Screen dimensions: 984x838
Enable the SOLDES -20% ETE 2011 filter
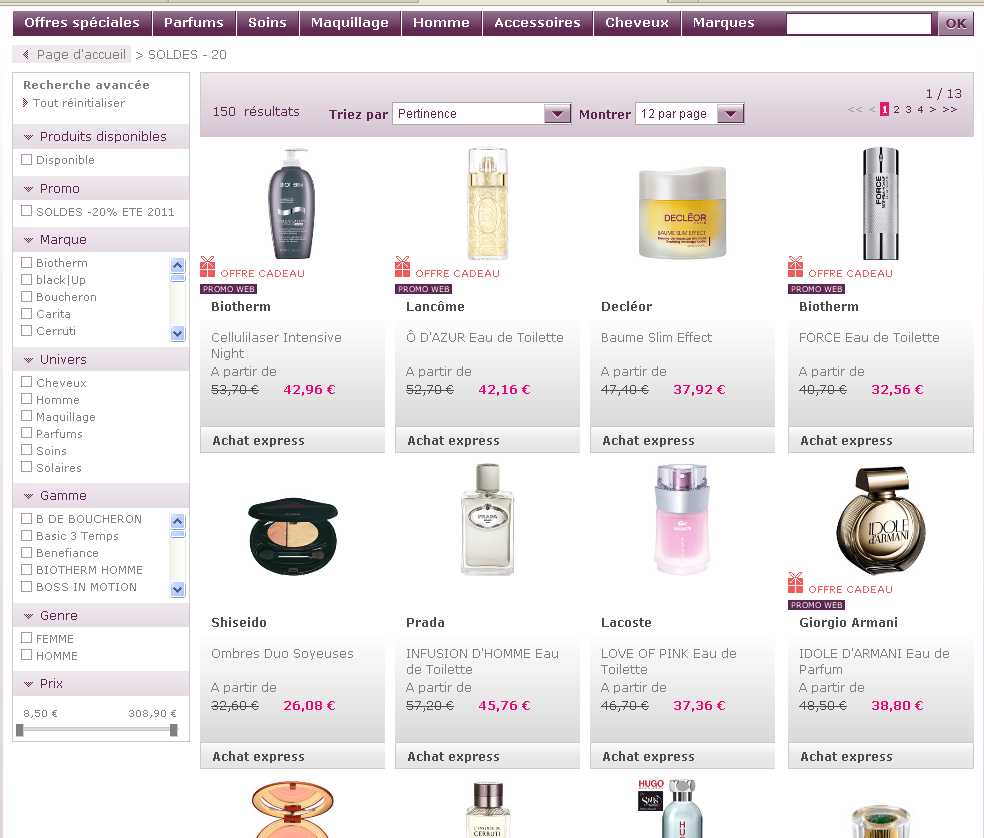[x=27, y=211]
